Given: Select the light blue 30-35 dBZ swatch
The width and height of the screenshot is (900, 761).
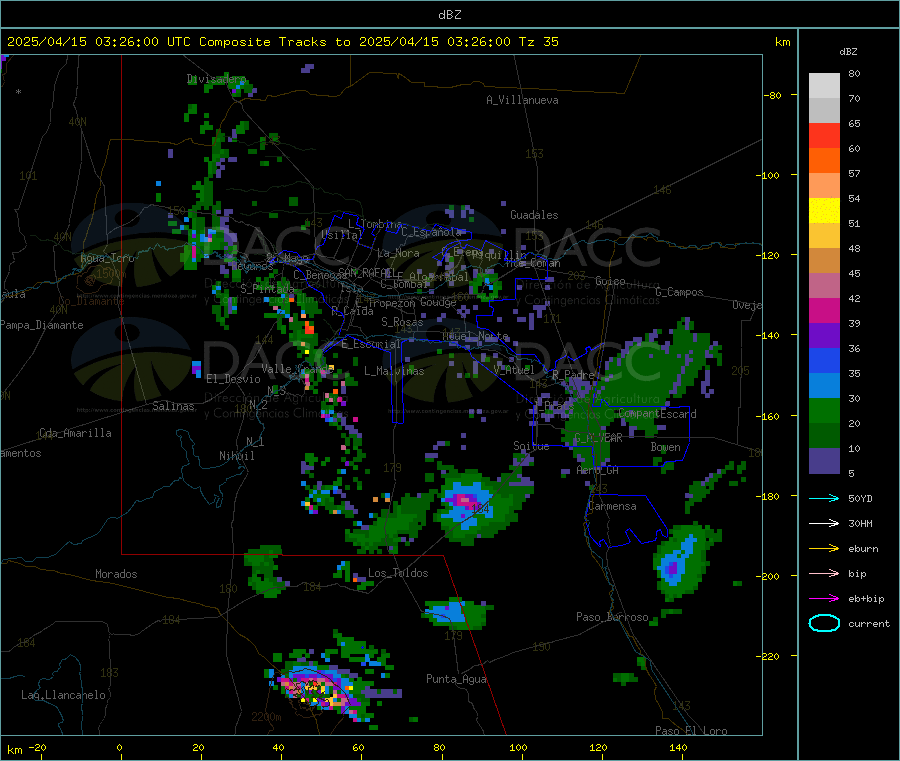Looking at the screenshot, I should pyautogui.click(x=824, y=386).
